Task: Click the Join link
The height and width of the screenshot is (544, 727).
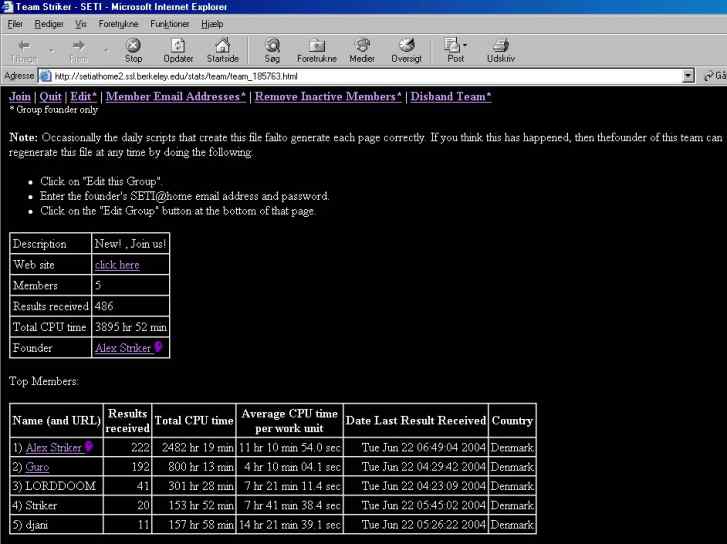Action: (x=20, y=96)
